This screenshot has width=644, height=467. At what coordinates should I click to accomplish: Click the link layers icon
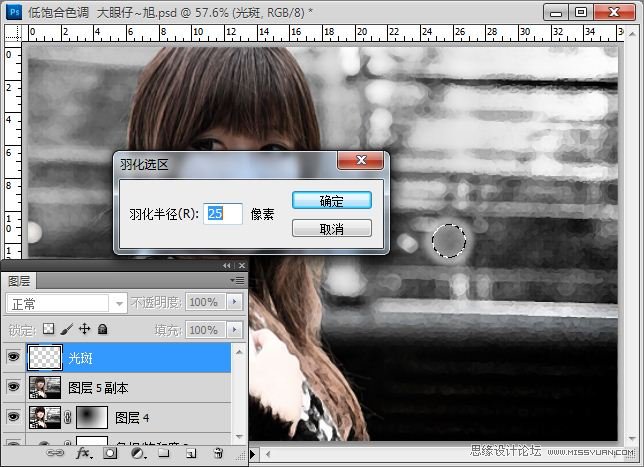click(x=55, y=453)
